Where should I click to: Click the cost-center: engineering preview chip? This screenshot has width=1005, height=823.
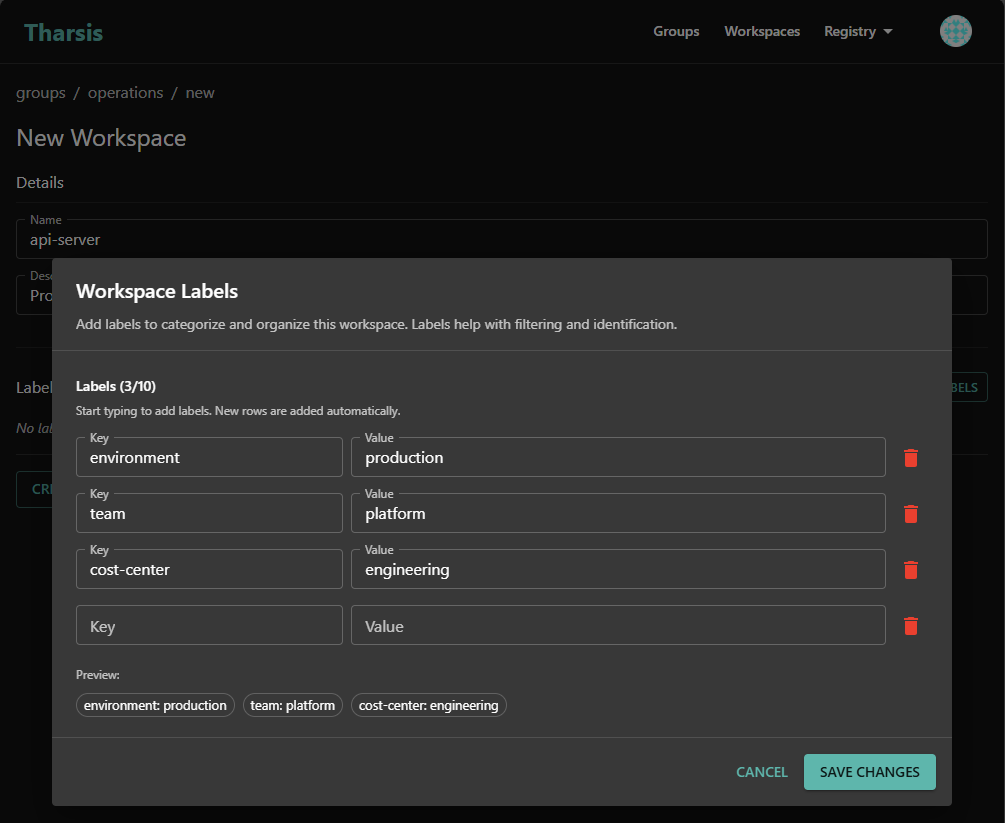[x=428, y=705]
